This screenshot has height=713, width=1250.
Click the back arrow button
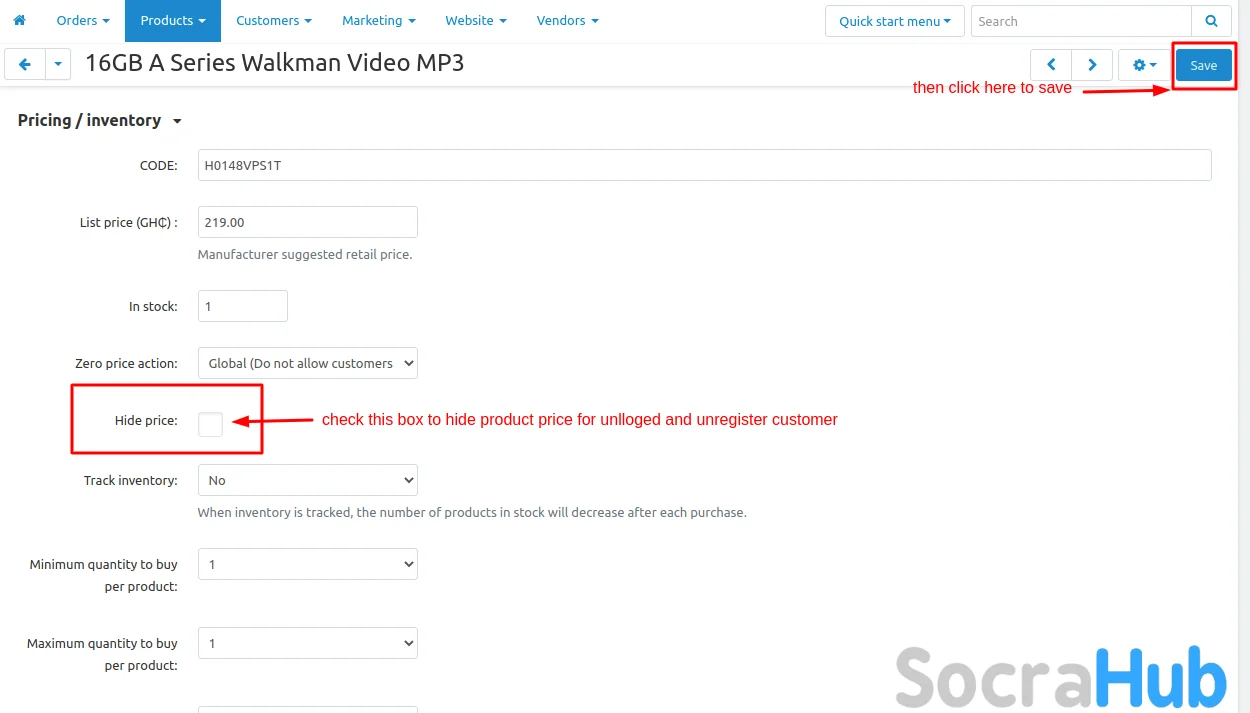24,65
